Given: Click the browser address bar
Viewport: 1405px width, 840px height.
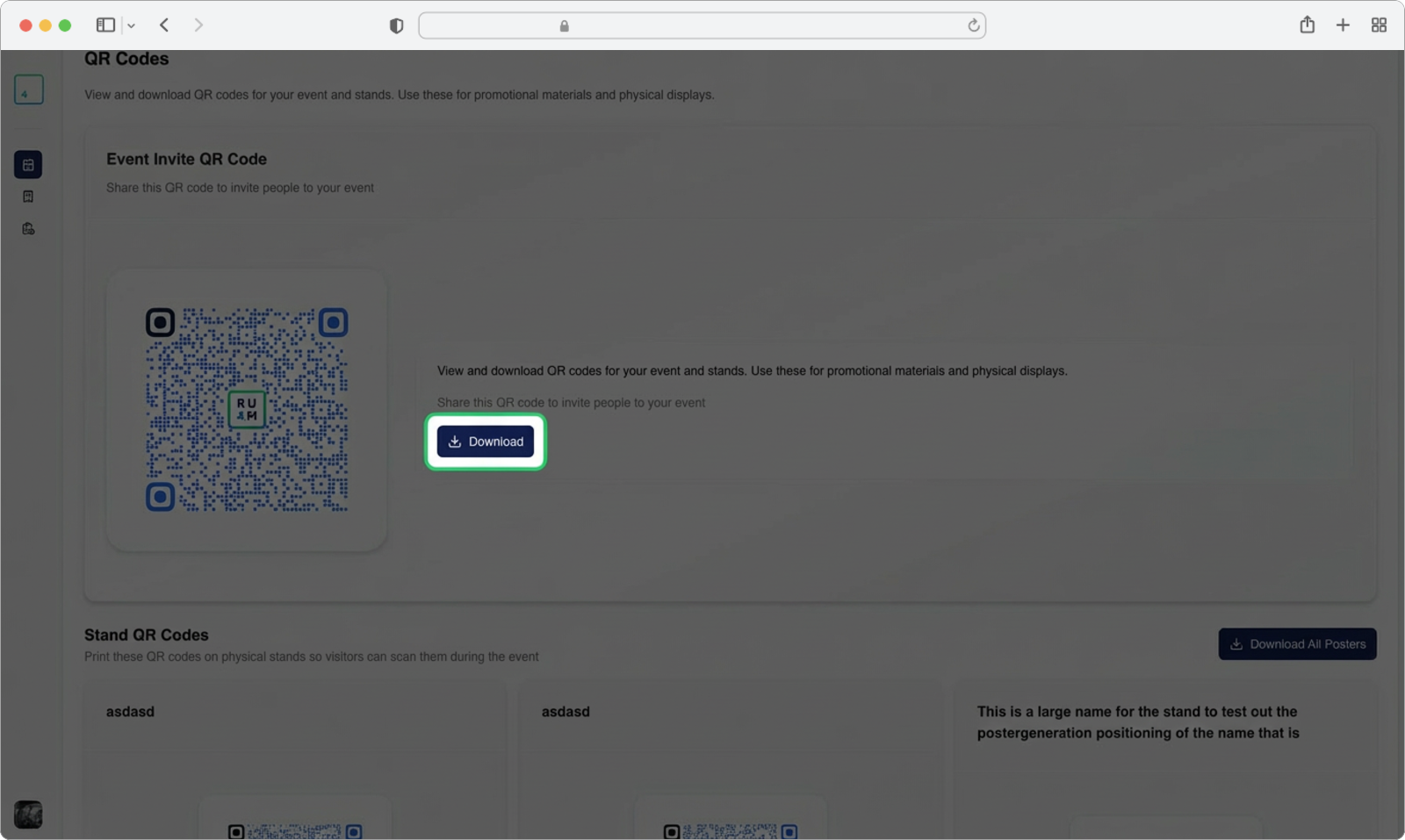Looking at the screenshot, I should click(701, 25).
